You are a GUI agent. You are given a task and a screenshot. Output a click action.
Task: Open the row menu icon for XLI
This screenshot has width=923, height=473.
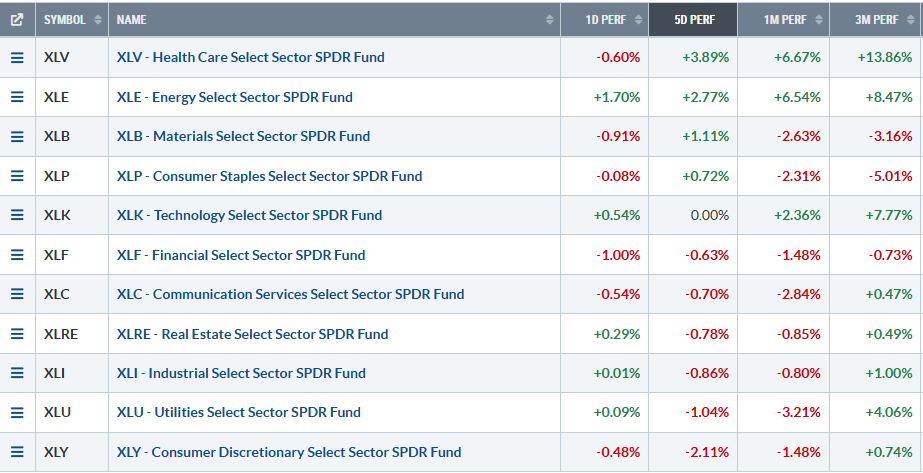click(x=17, y=373)
